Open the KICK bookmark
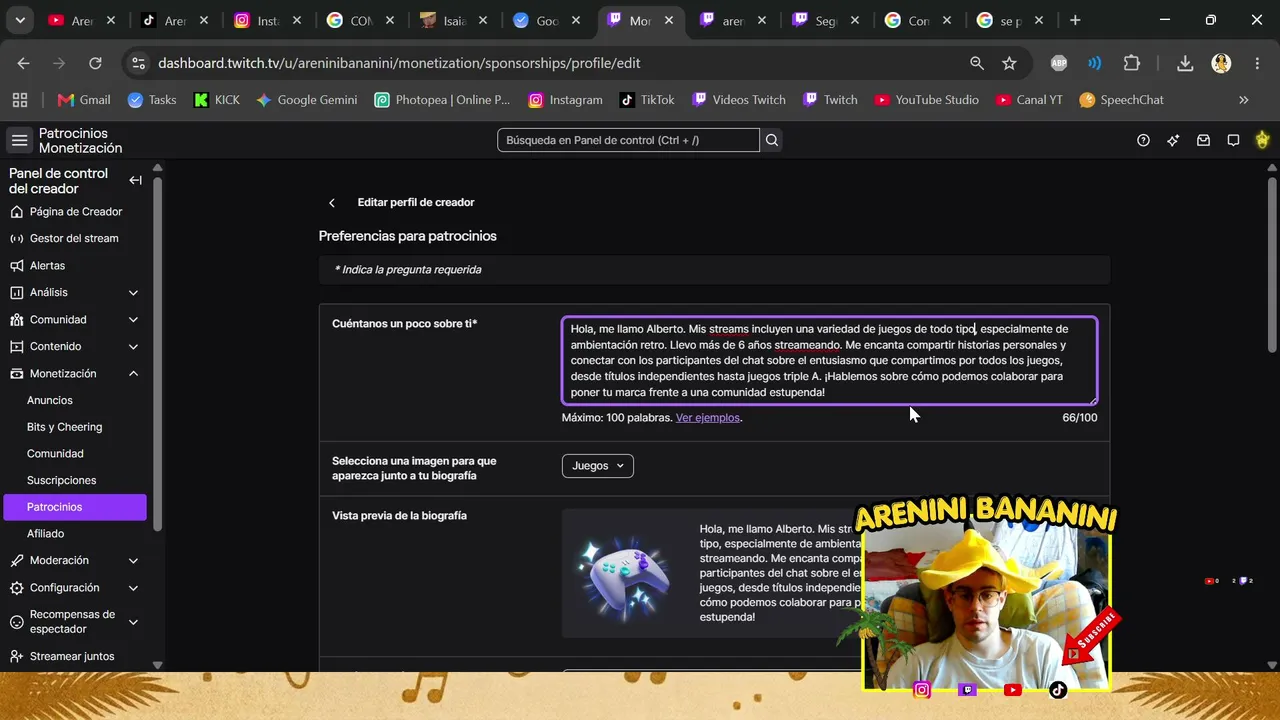 click(217, 100)
